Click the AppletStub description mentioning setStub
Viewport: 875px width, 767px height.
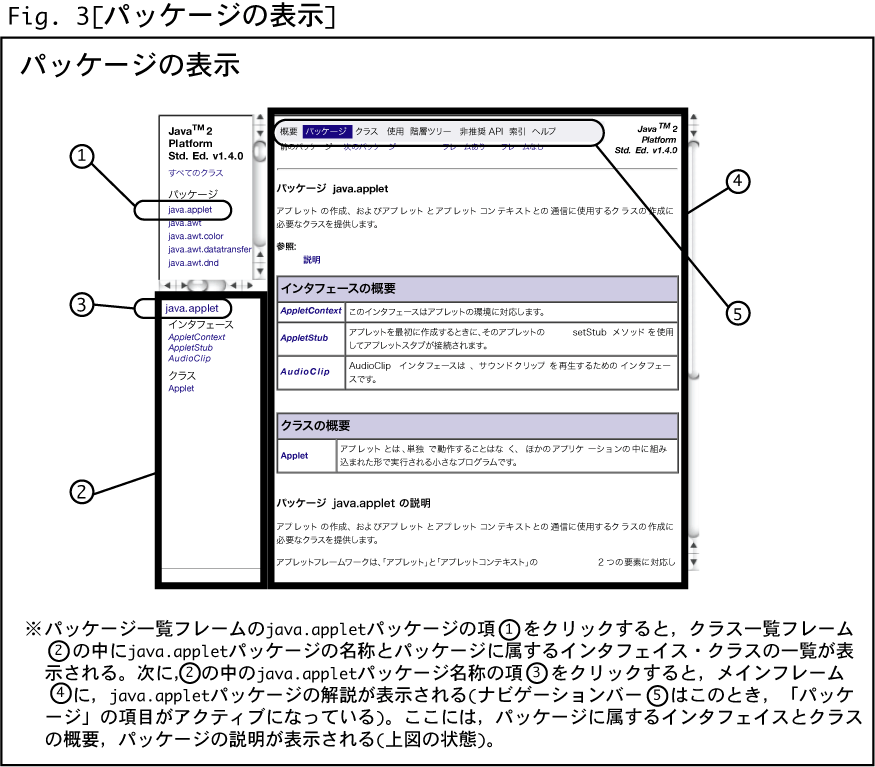(x=511, y=338)
